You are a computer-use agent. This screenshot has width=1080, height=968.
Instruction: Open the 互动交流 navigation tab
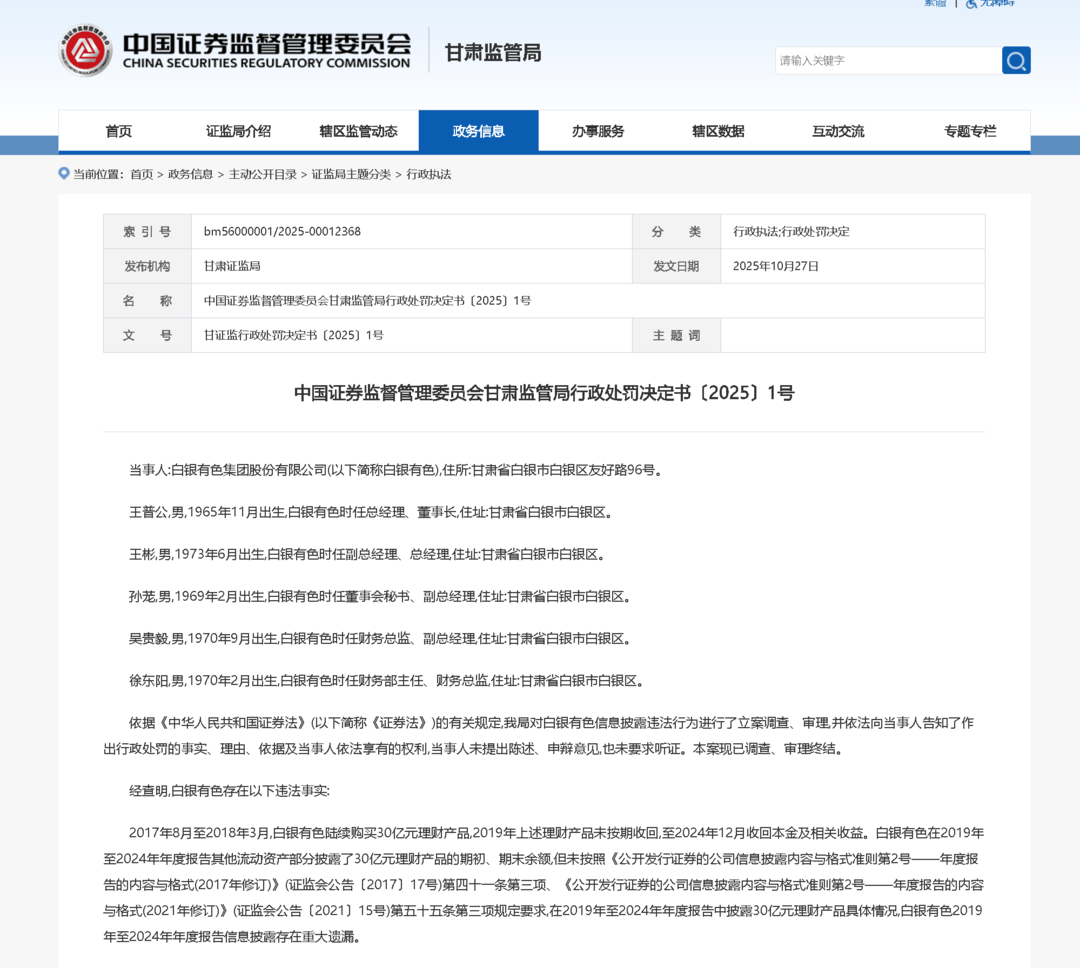[838, 131]
